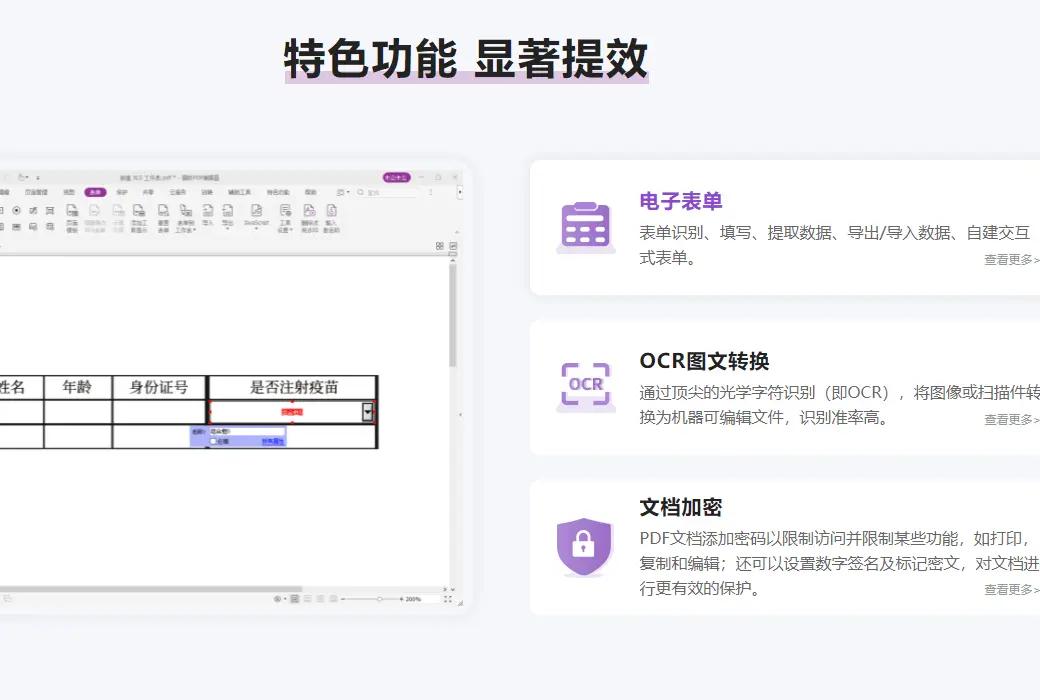Click the fullscreen icon in the status bar
Viewport: 1040px width, 700px height.
coord(448,599)
